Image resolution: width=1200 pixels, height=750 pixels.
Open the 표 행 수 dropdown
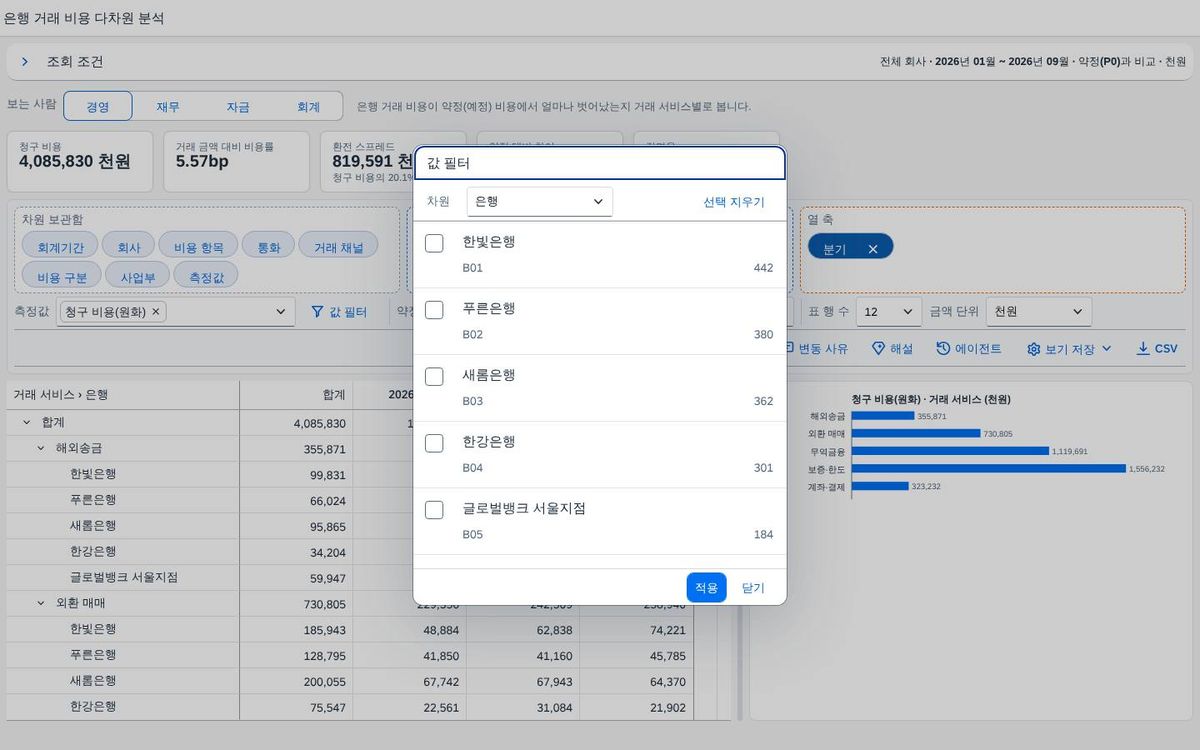pos(889,312)
